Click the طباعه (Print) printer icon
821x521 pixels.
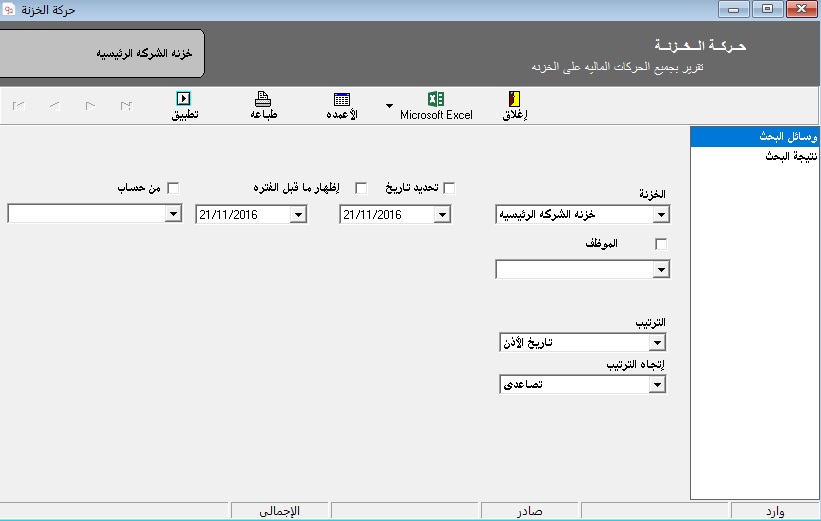coord(263,99)
